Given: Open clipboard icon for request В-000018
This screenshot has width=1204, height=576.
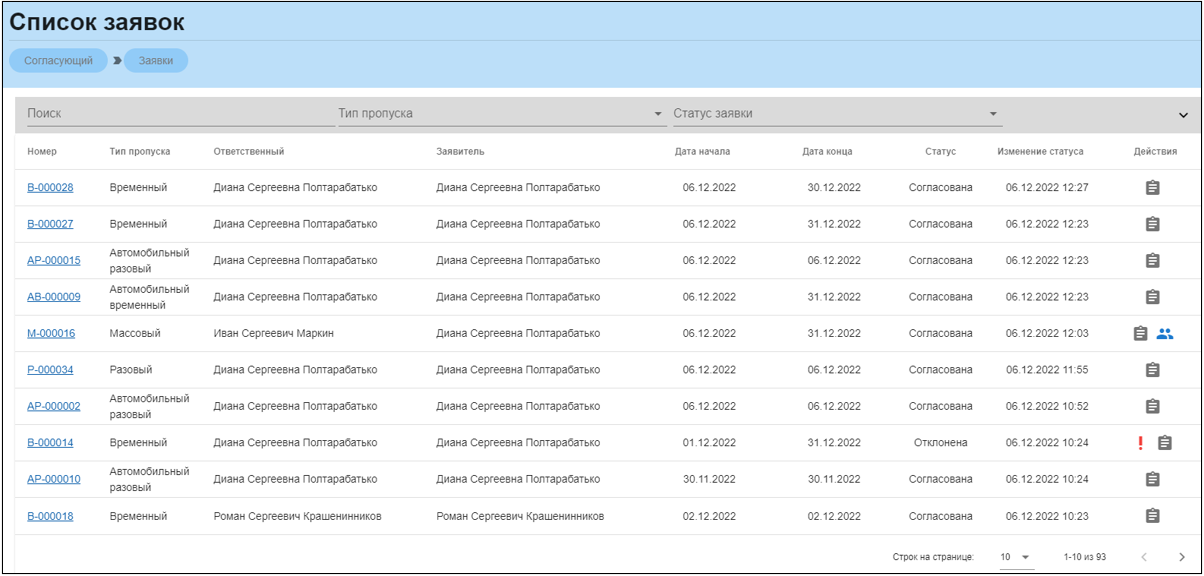Looking at the screenshot, I should tap(1152, 516).
